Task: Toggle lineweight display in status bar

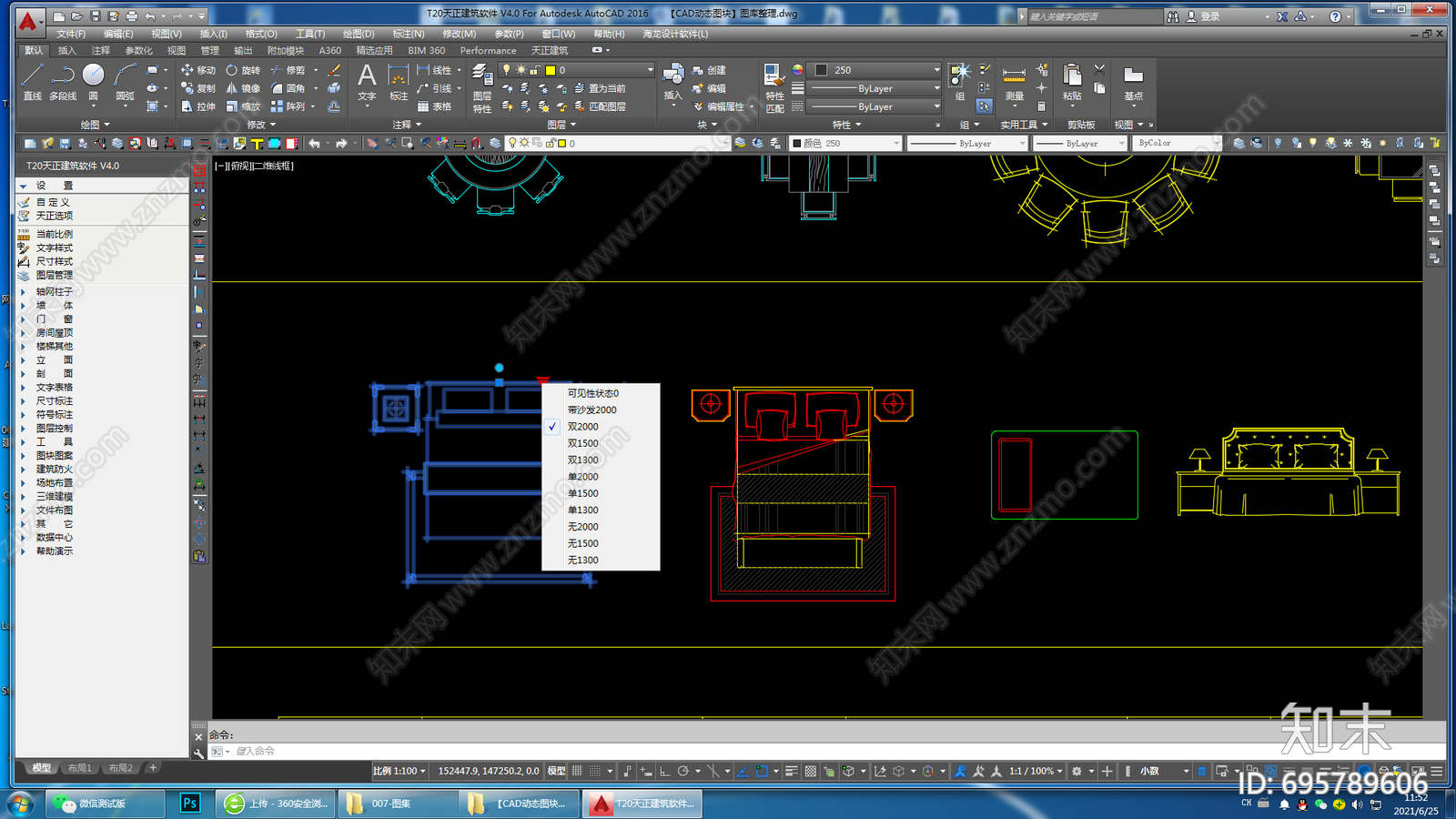Action: tap(792, 771)
